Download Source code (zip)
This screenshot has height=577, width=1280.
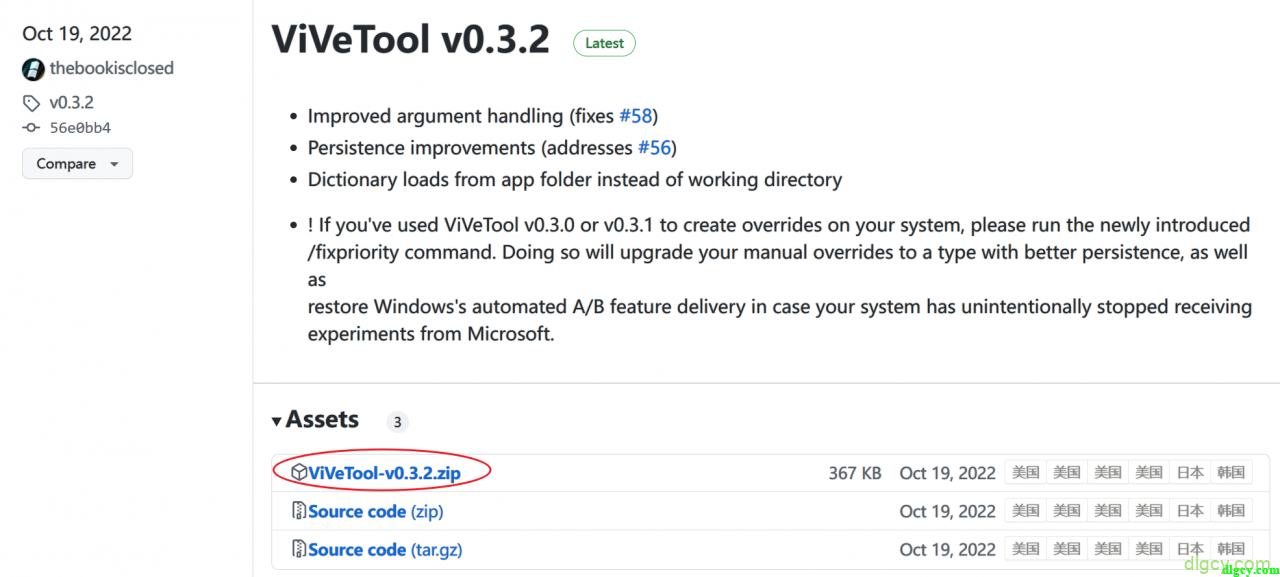[375, 511]
